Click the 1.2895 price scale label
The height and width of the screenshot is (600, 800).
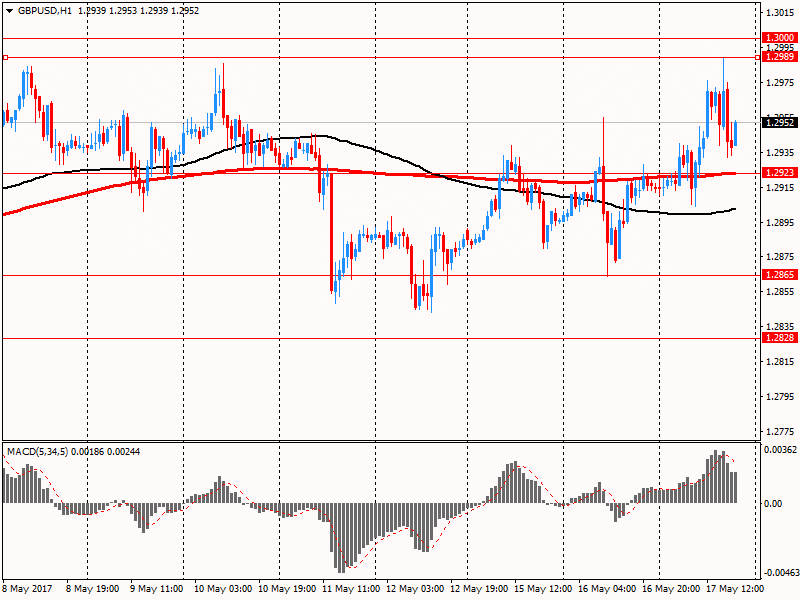coord(780,222)
